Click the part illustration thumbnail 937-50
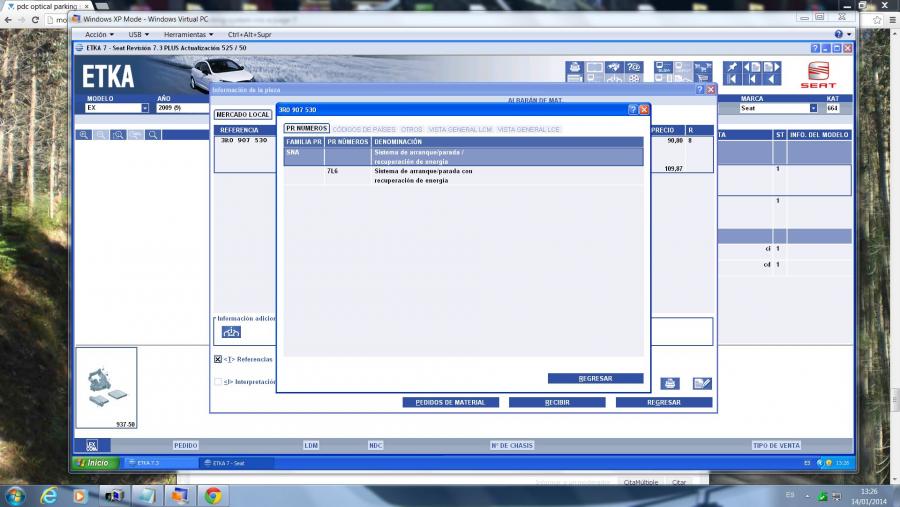 pos(106,388)
